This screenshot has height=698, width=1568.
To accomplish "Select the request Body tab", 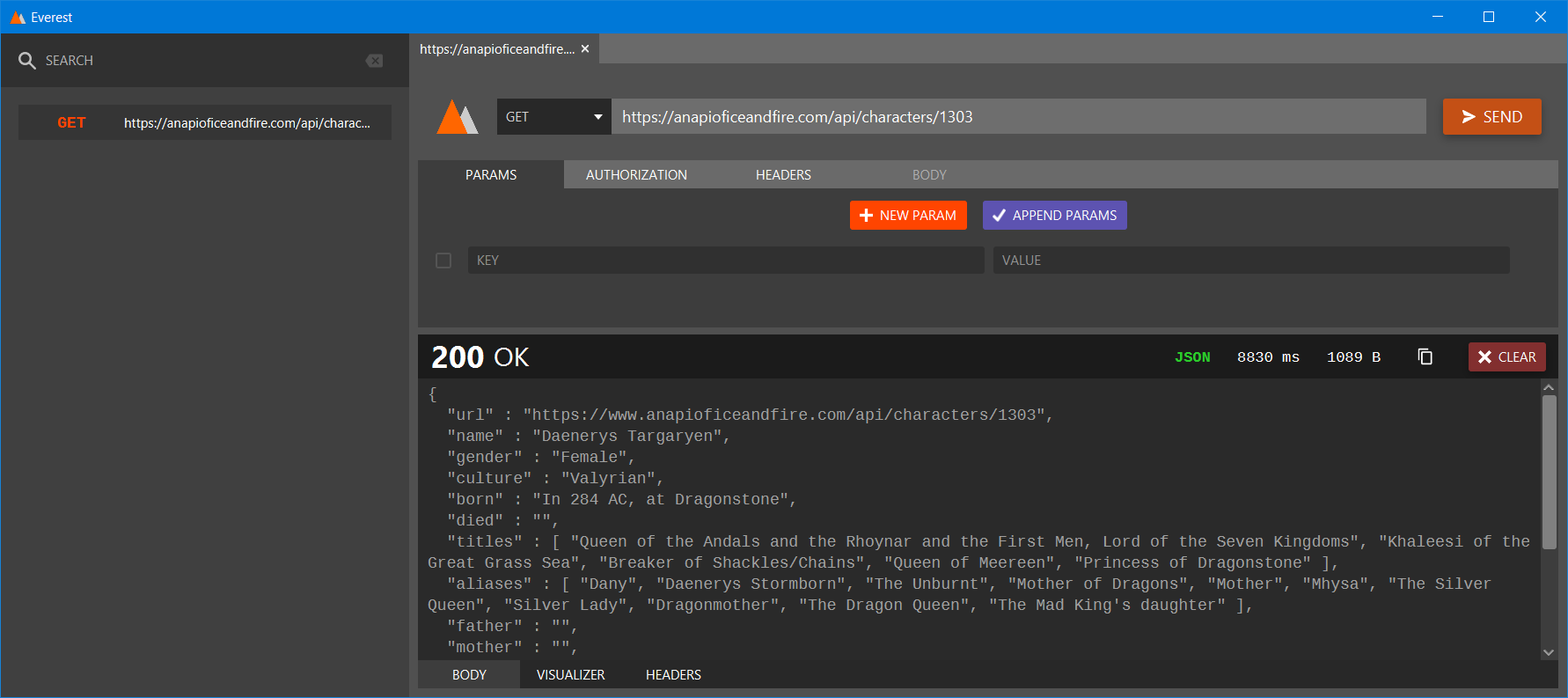I will click(929, 175).
